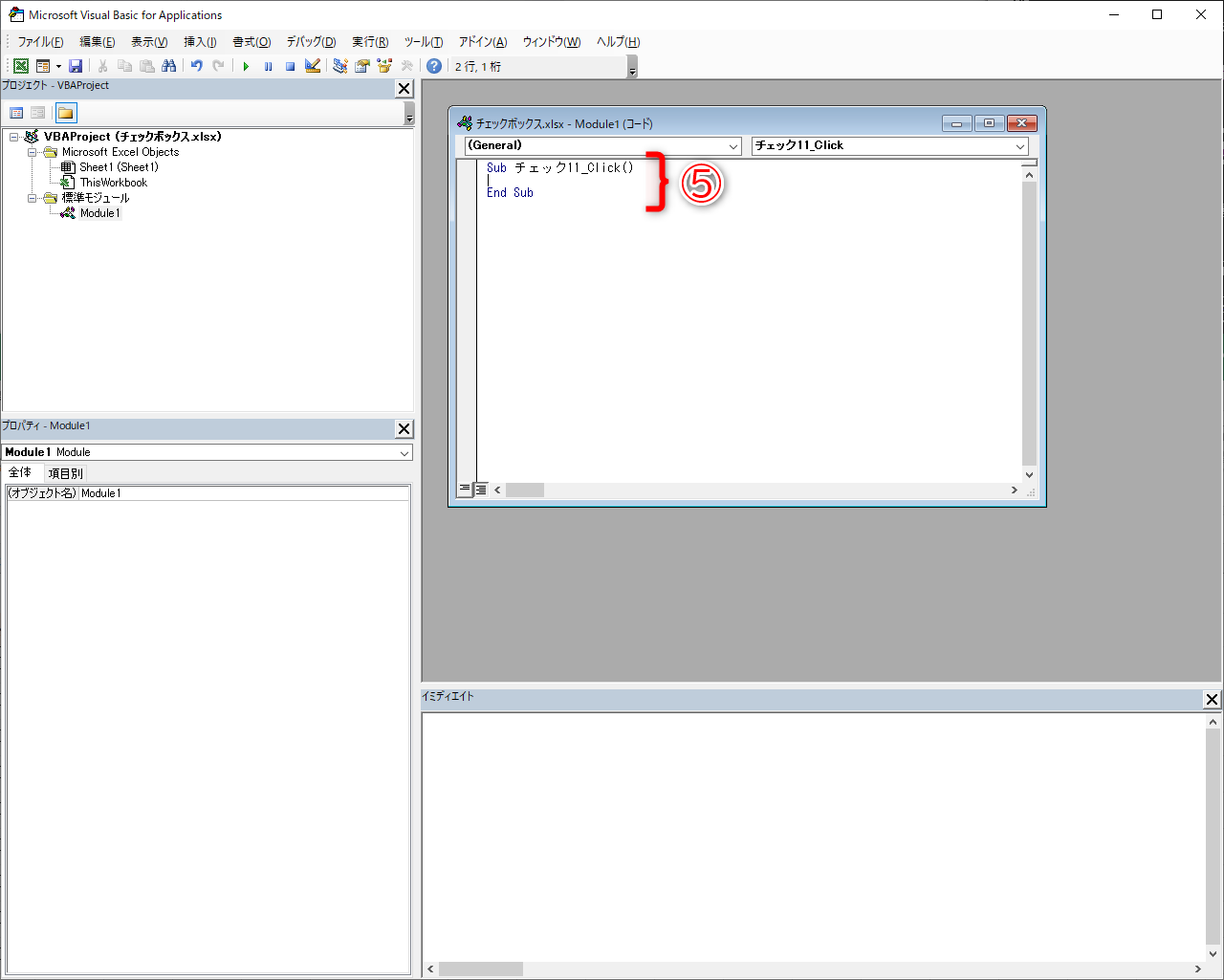
Task: Select Sheet1 (Sheet1) in project tree
Action: 119,167
